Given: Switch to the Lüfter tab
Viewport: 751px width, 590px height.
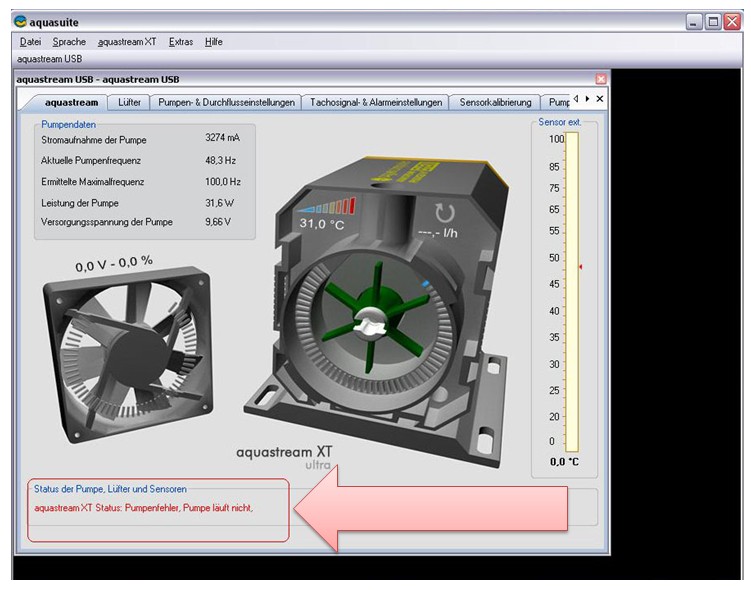Looking at the screenshot, I should pos(129,102).
